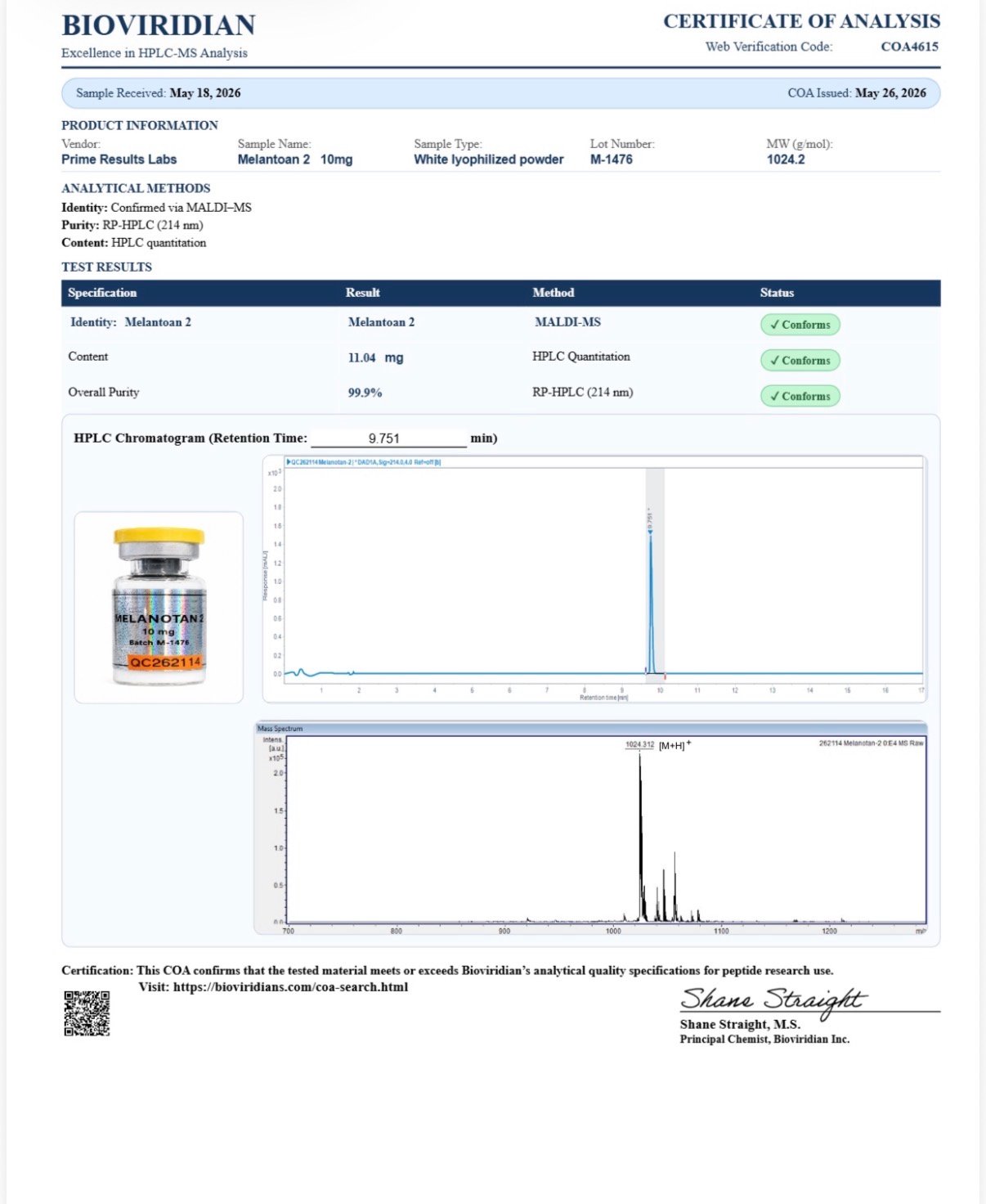Screen dimensions: 986x1204
Task: Click the web verification code COA4615
Action: pyautogui.click(x=909, y=47)
